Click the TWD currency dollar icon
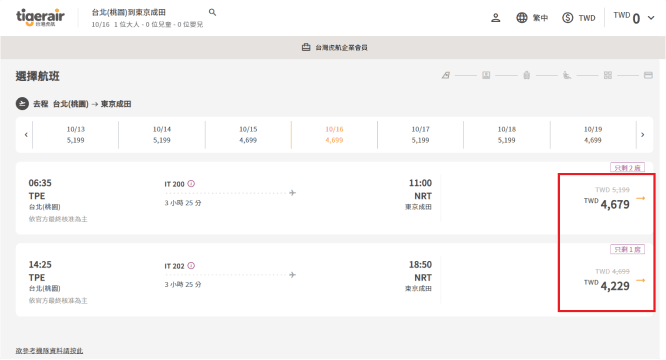Screen dimensions: 666x360 point(567,18)
